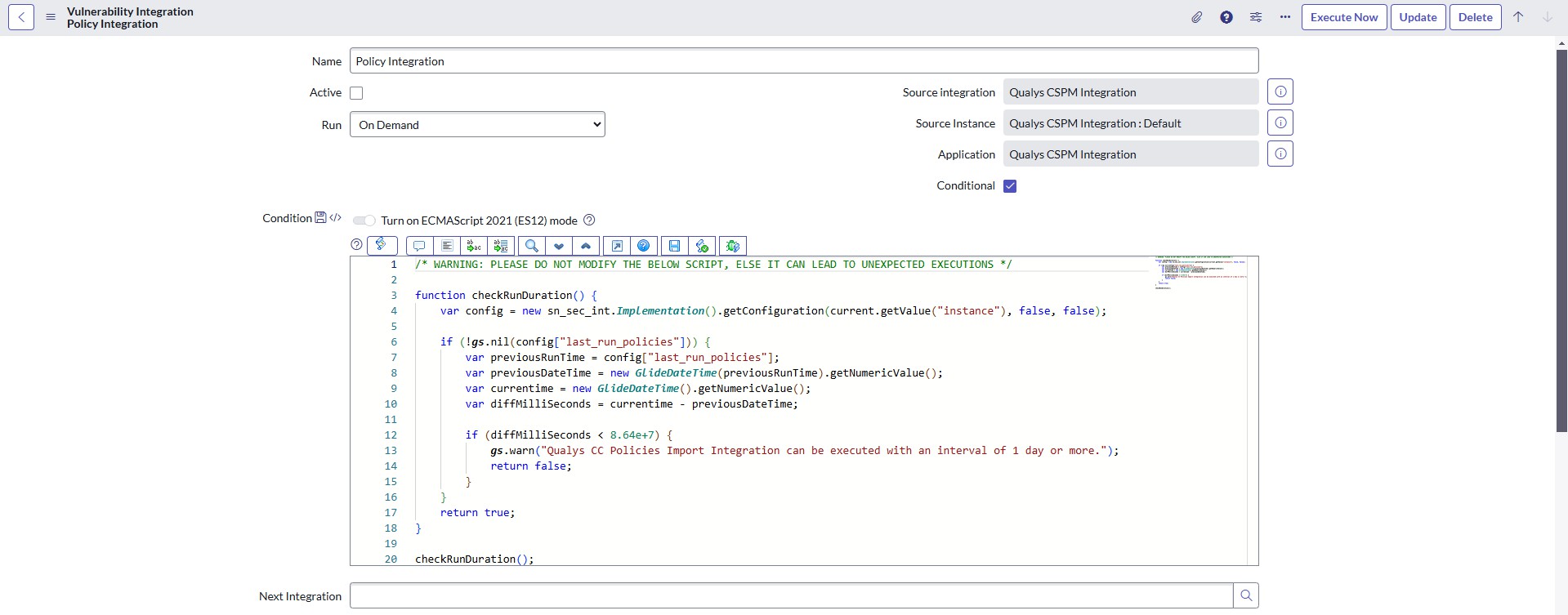Open the form context menu hamburger icon
Screen dimensions: 1568x615
51,17
